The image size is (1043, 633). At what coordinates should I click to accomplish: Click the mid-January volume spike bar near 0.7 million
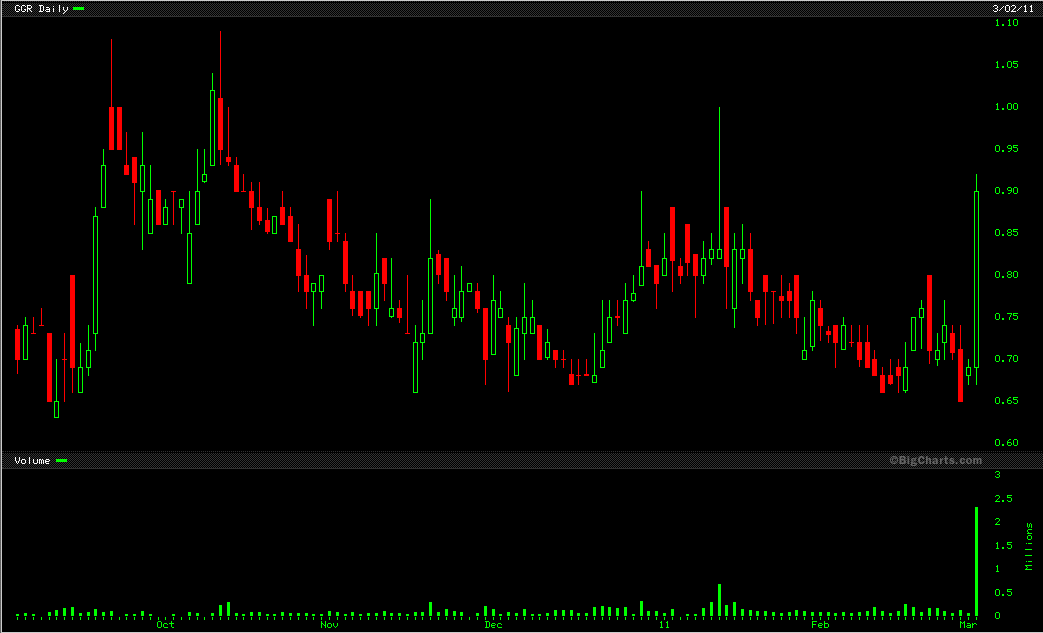pyautogui.click(x=719, y=600)
